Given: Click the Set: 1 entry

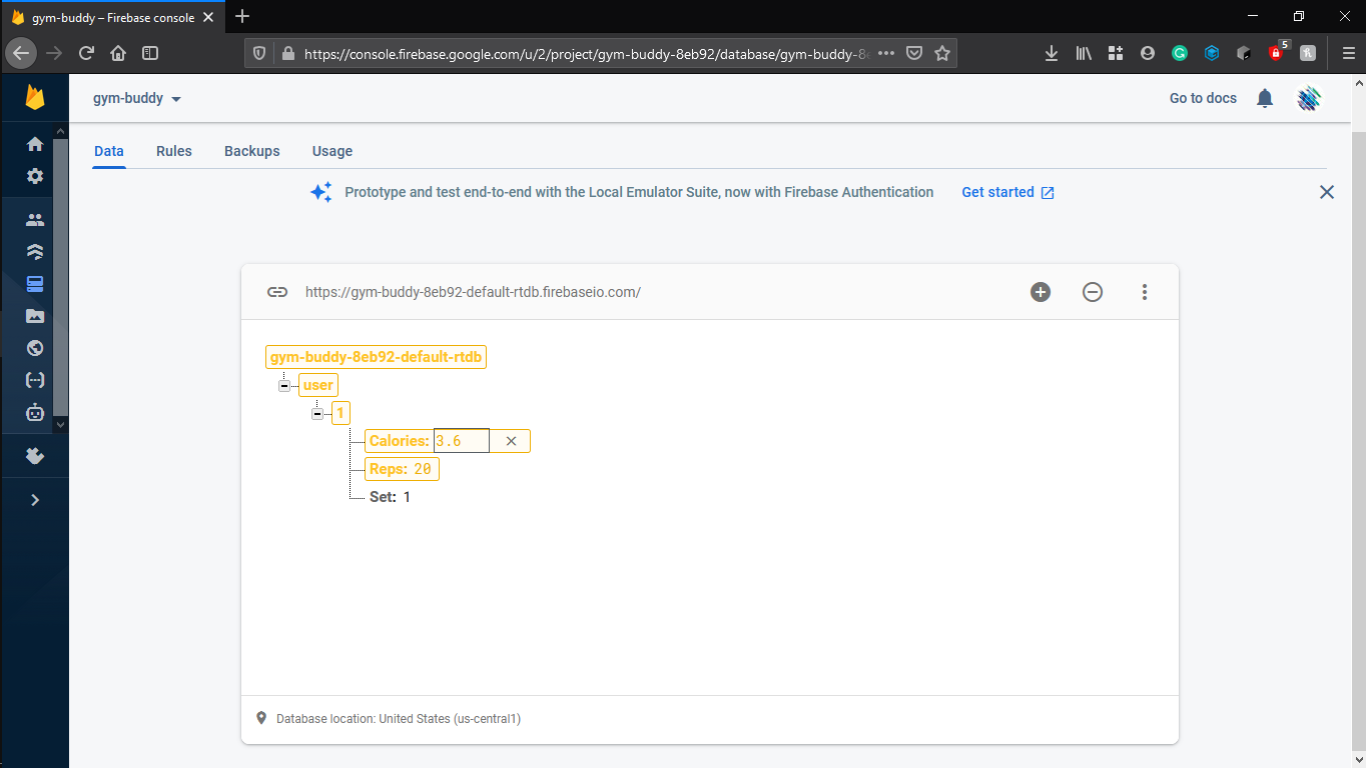Looking at the screenshot, I should coord(390,497).
